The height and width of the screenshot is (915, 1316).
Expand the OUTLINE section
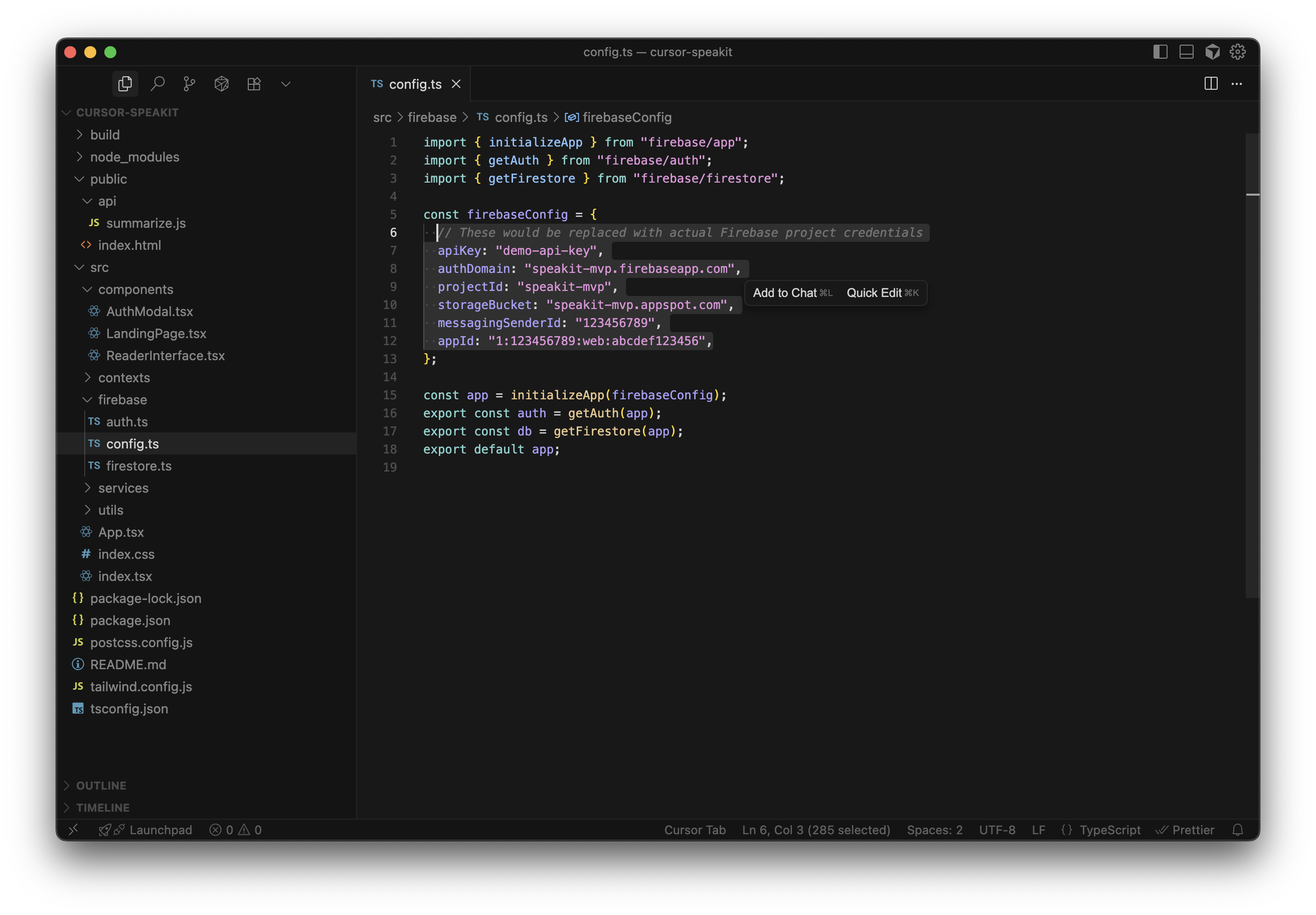pos(101,786)
